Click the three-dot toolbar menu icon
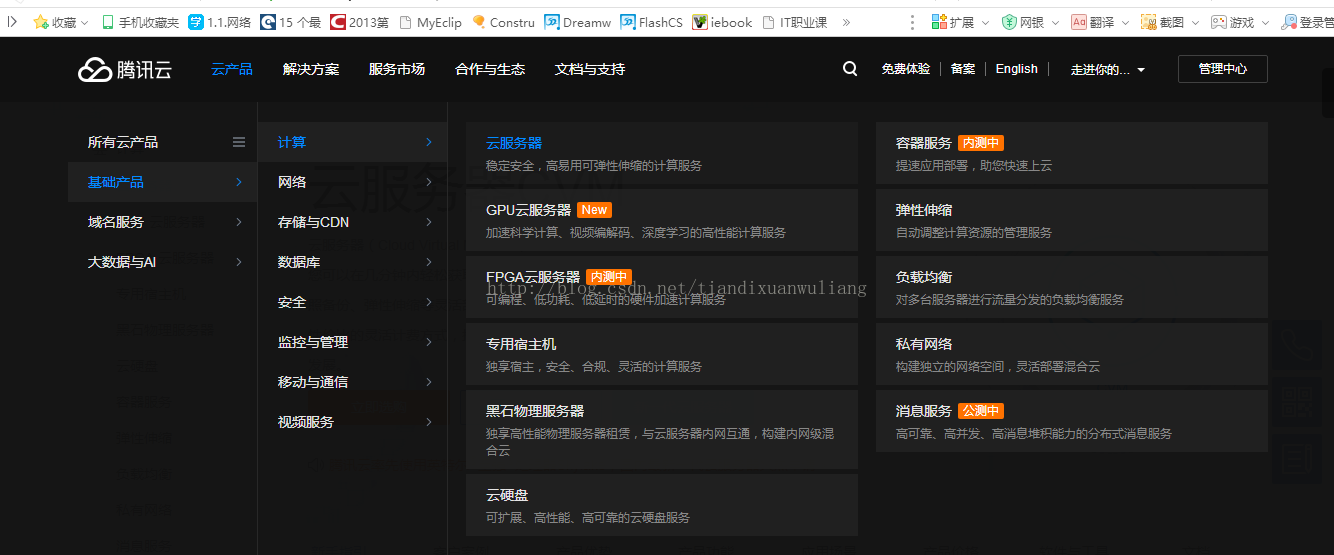 (912, 22)
